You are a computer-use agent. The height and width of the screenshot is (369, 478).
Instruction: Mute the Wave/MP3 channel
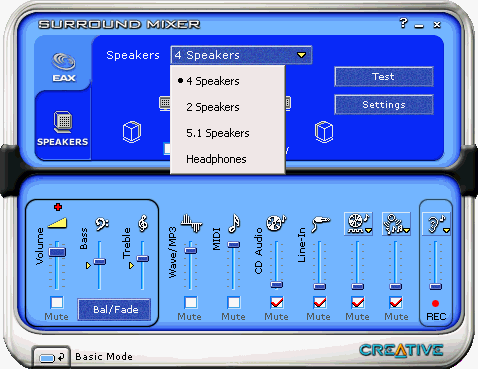(x=191, y=303)
